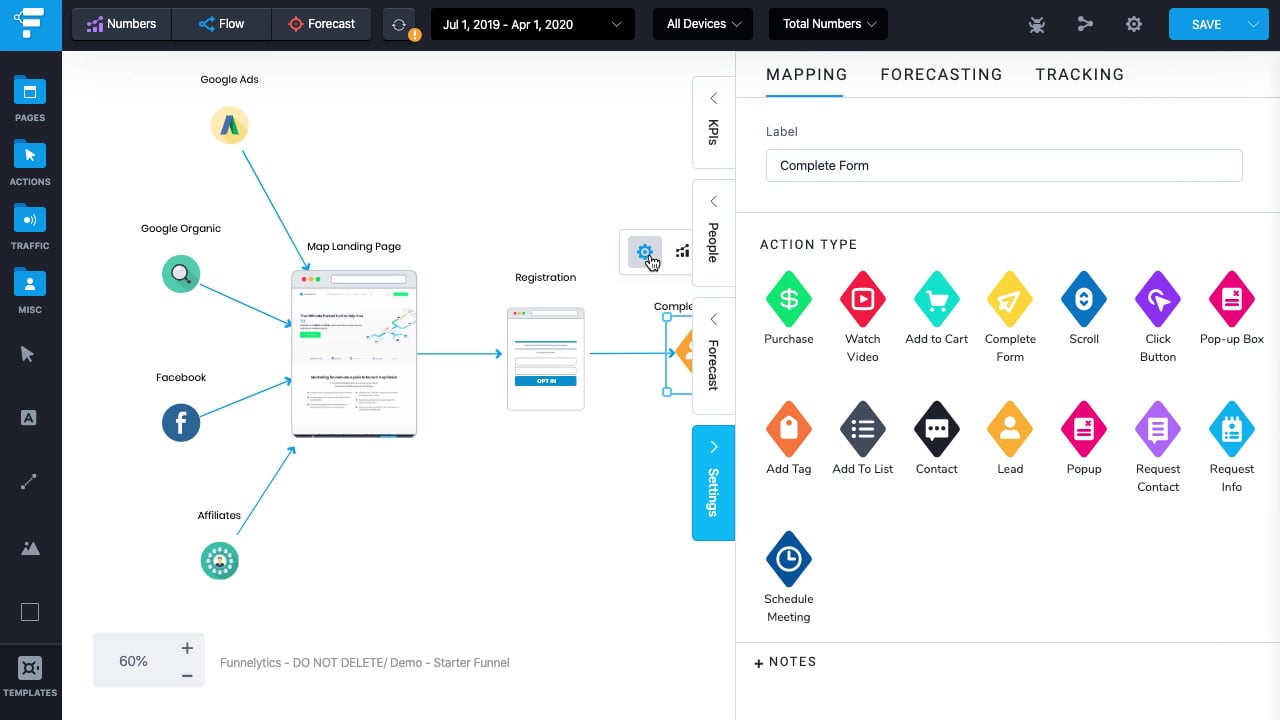
Task: Open the Mapping tab
Action: click(806, 74)
